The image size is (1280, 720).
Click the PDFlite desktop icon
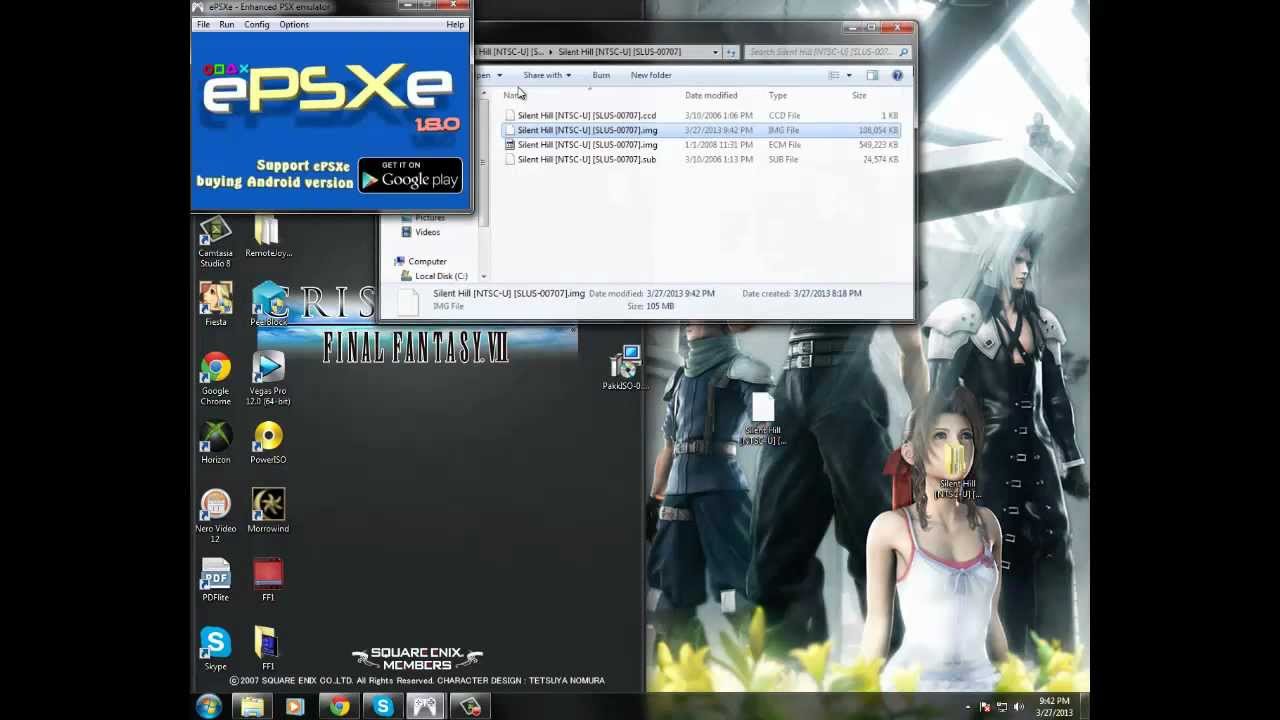(x=215, y=581)
